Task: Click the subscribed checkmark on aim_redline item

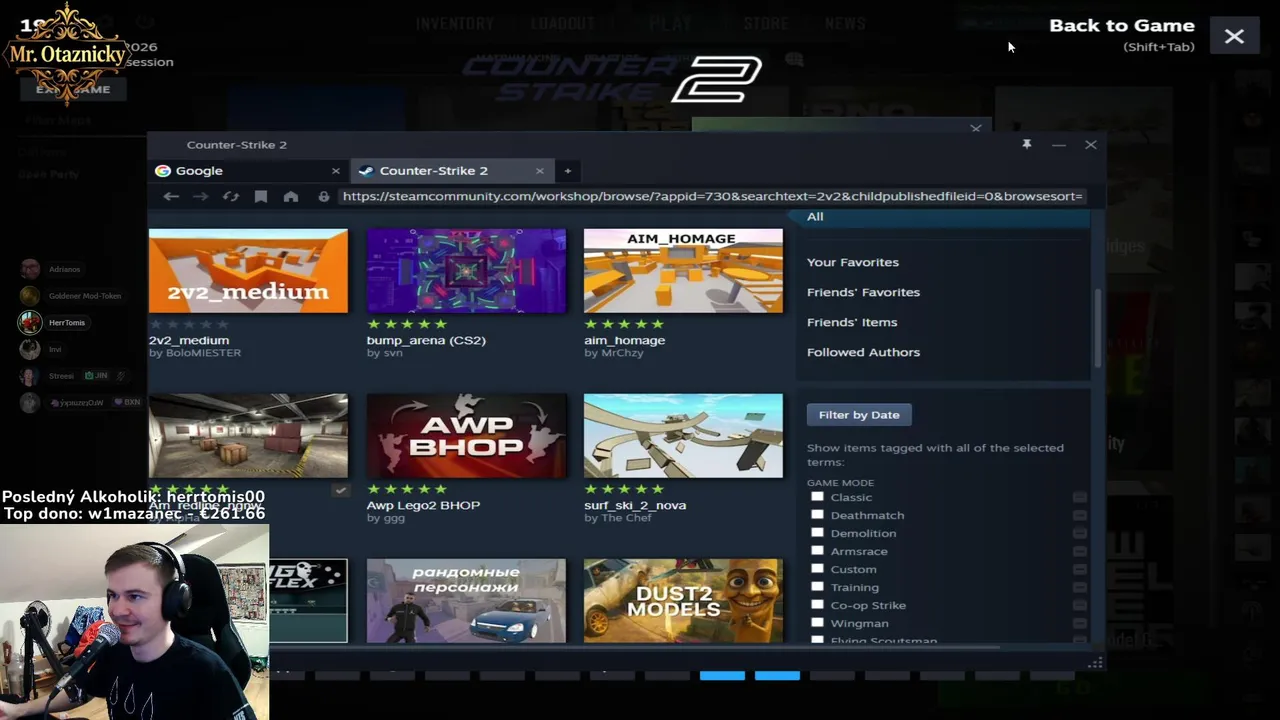Action: coord(340,490)
